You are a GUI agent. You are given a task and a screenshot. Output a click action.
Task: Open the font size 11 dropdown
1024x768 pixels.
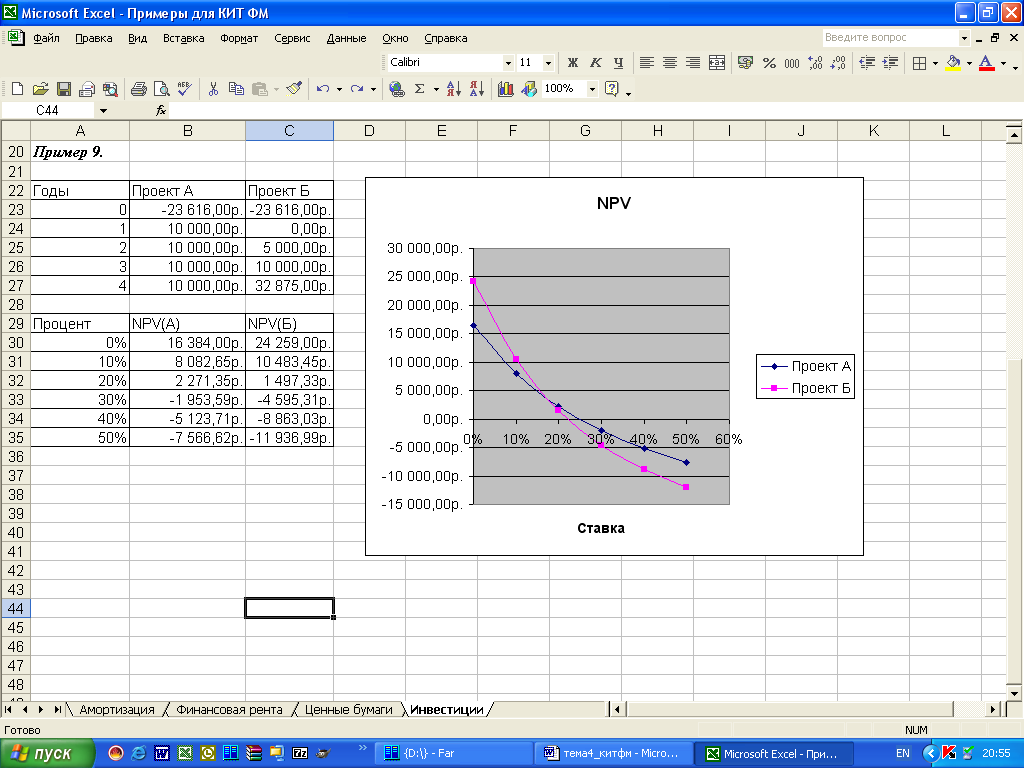pos(549,63)
